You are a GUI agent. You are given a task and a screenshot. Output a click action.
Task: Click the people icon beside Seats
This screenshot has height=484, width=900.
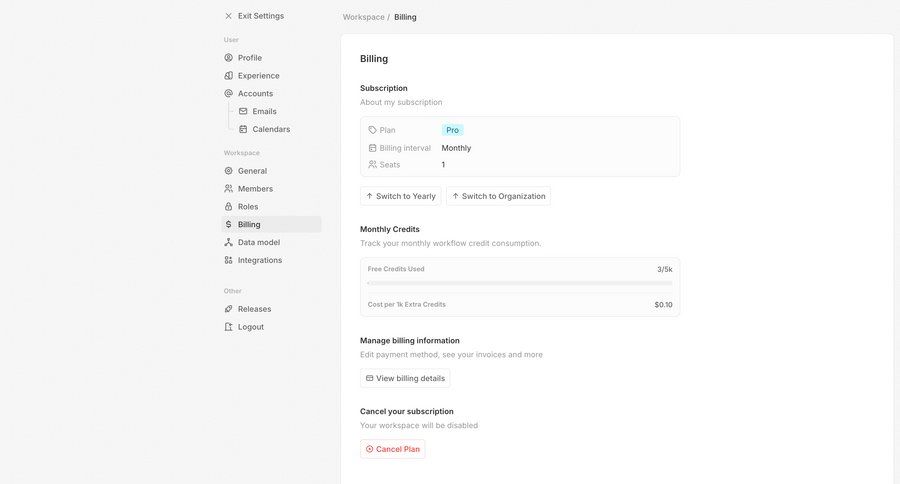(373, 165)
